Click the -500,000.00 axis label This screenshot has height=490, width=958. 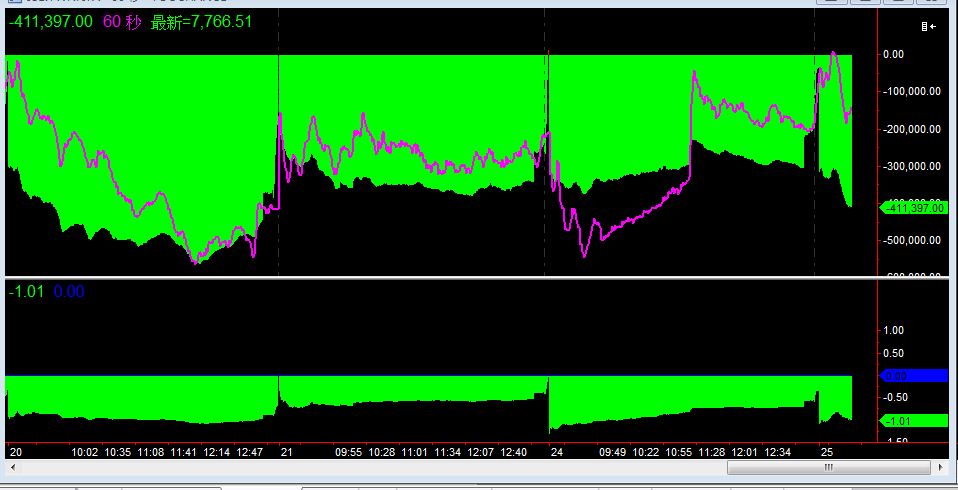pos(911,241)
